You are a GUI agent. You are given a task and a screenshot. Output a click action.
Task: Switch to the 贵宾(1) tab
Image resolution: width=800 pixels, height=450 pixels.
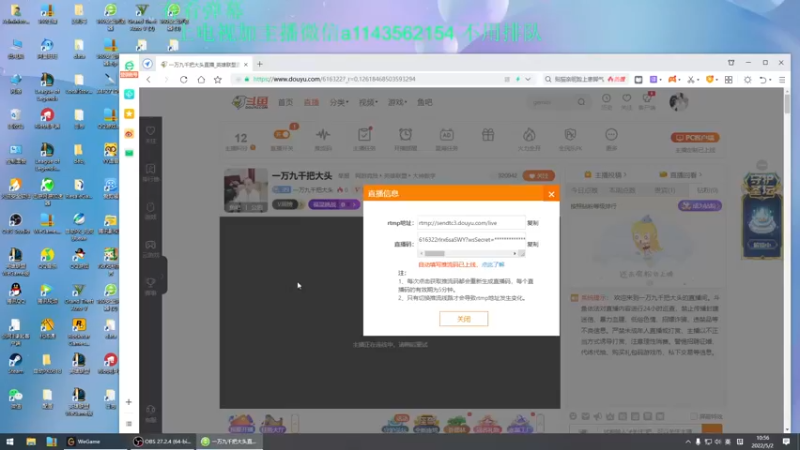coord(665,190)
